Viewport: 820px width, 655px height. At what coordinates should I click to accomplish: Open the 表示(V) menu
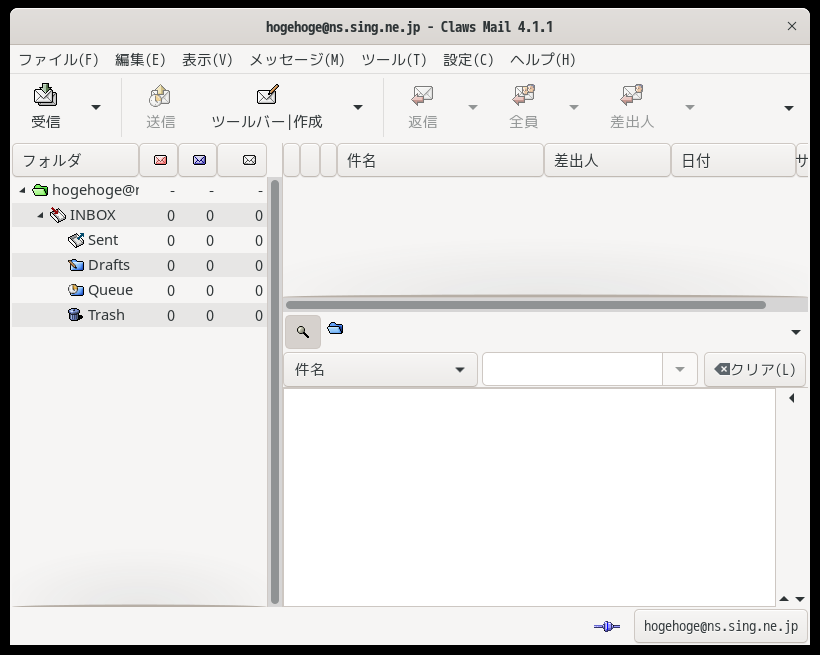coord(207,60)
